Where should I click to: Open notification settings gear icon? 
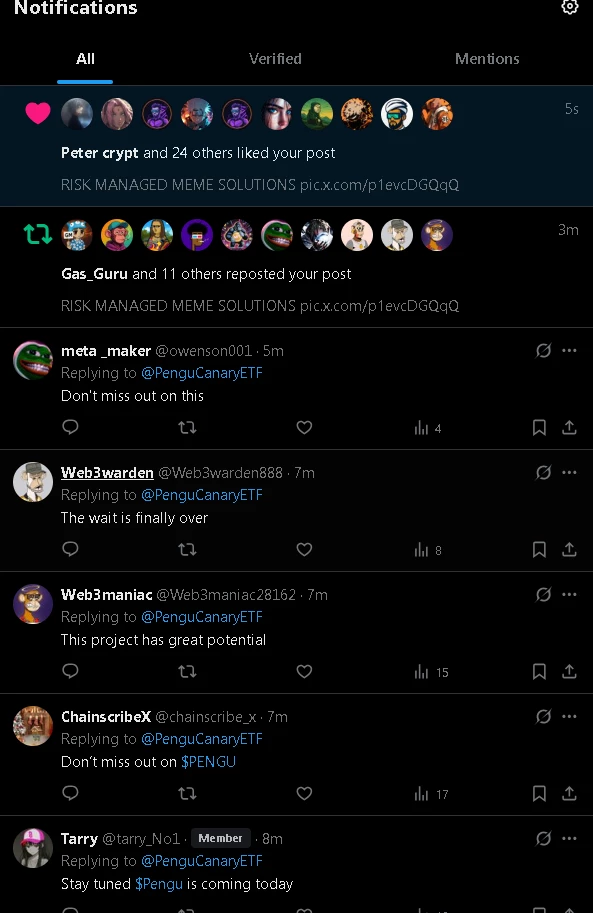570,7
